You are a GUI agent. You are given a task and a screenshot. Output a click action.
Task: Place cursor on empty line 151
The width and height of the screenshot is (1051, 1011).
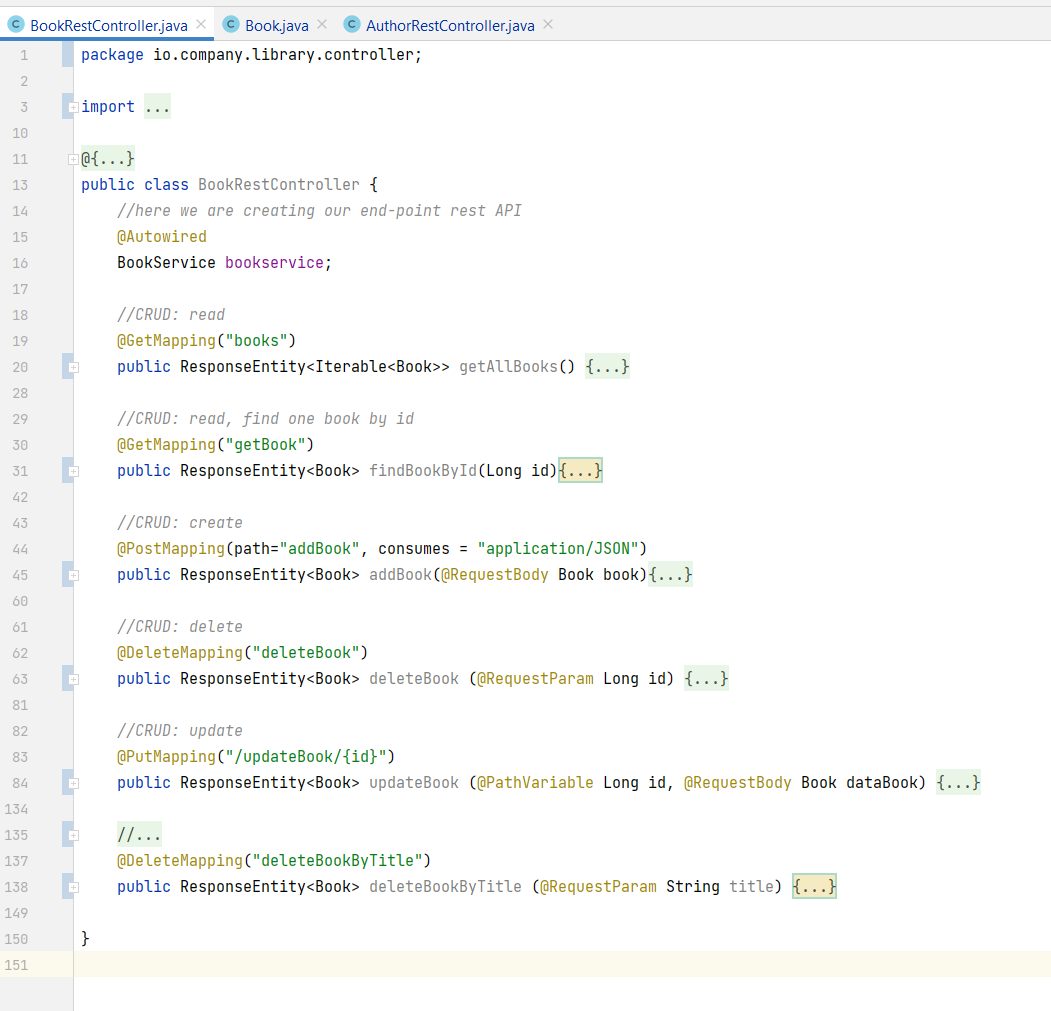click(562, 965)
